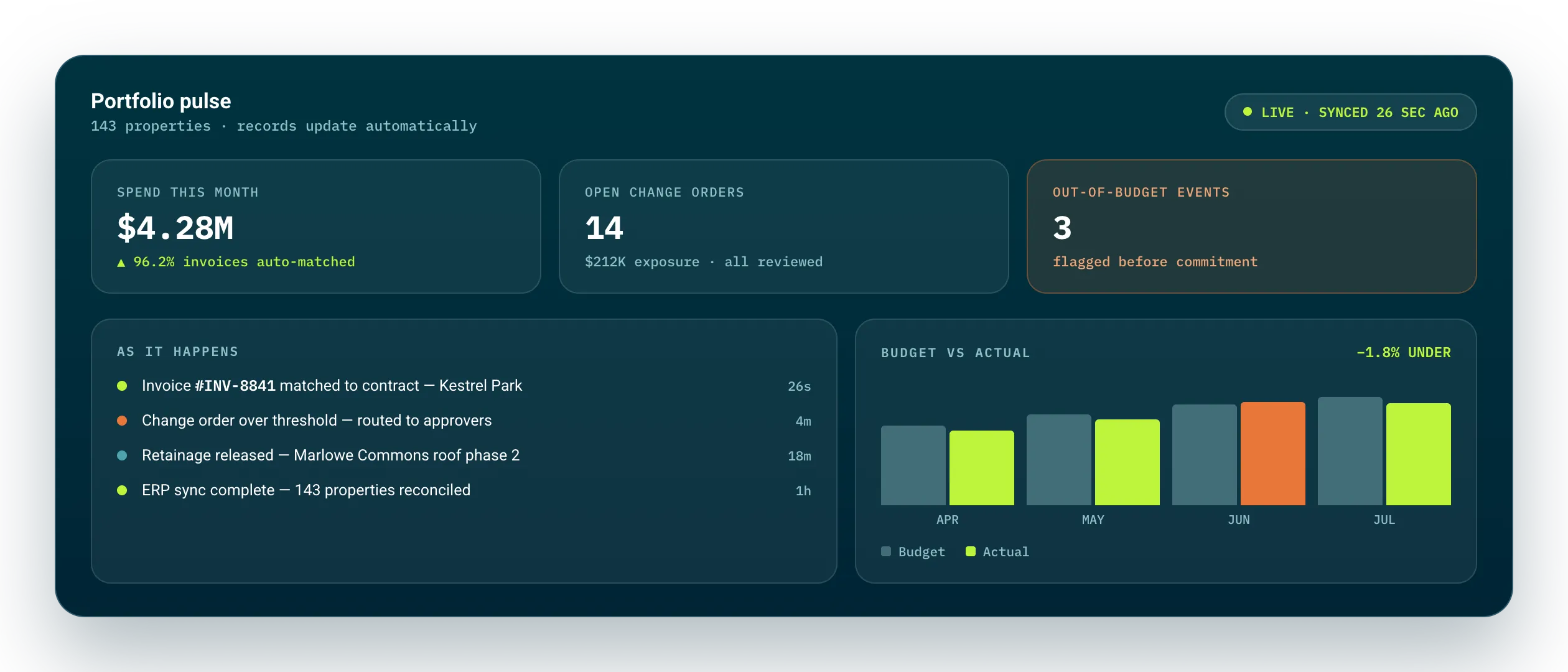
Task: Select the May budget bar
Action: 1059,460
